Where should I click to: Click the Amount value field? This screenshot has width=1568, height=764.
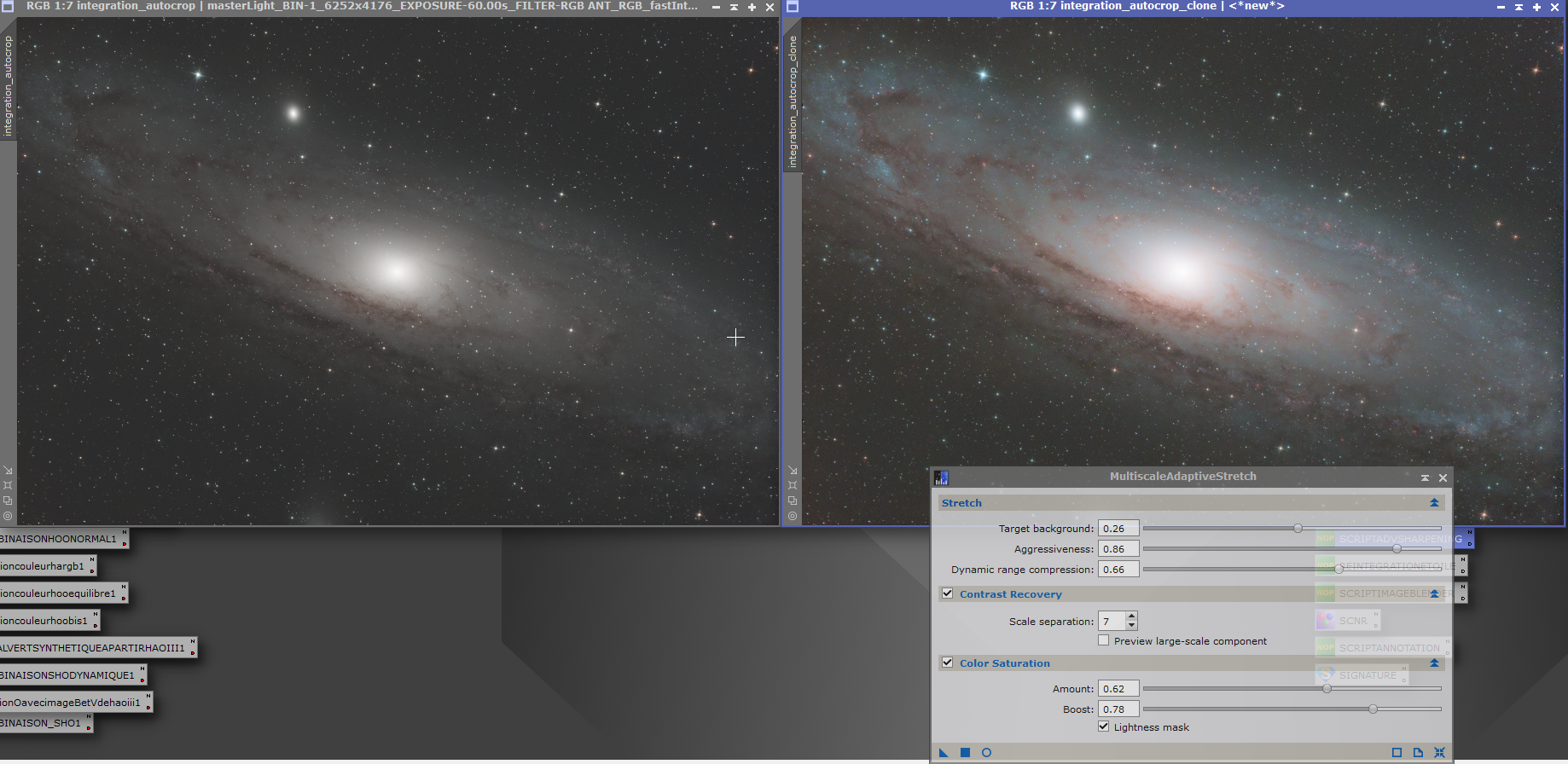[x=1118, y=689]
